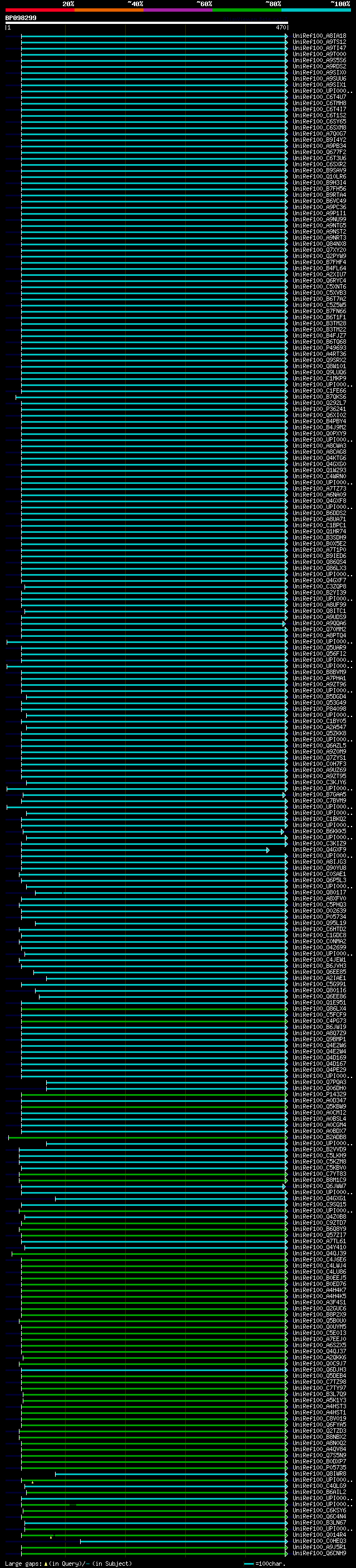Click the UniRef100_Q4GXF9 label
356x1568 pixels.
tap(319, 850)
